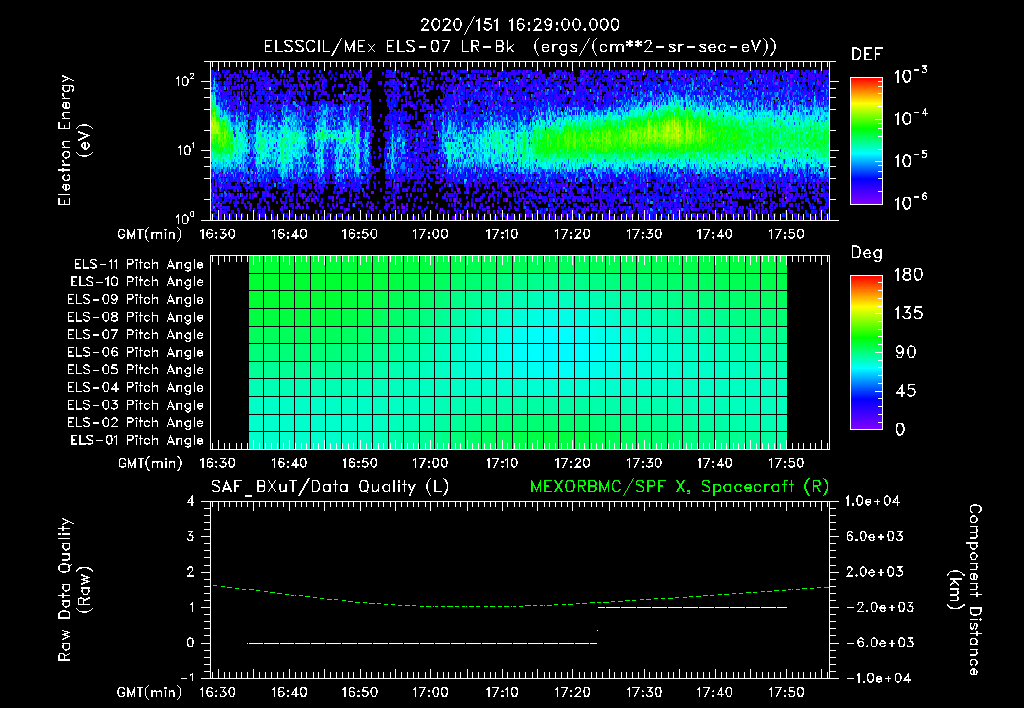1024x708 pixels.
Task: Click the 135 value on Deg colorbar
Action: [908, 314]
